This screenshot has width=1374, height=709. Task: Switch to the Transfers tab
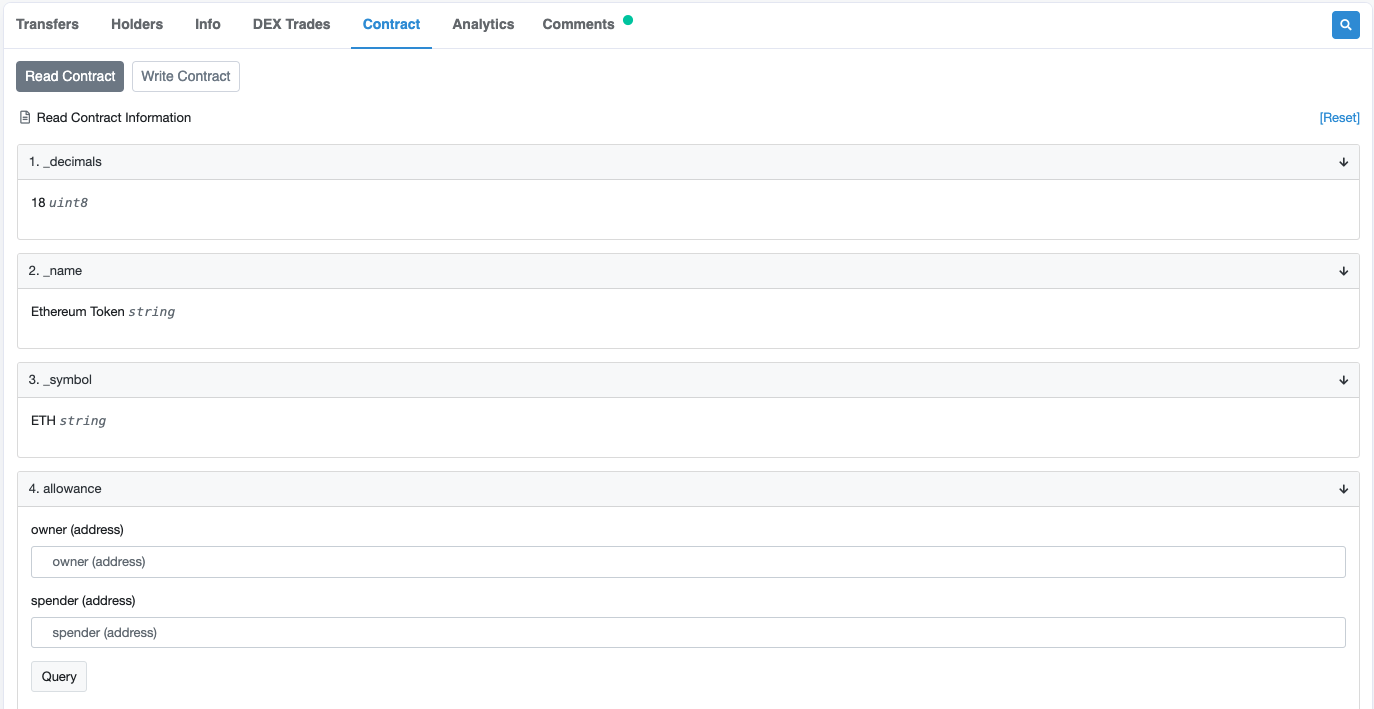(x=47, y=24)
